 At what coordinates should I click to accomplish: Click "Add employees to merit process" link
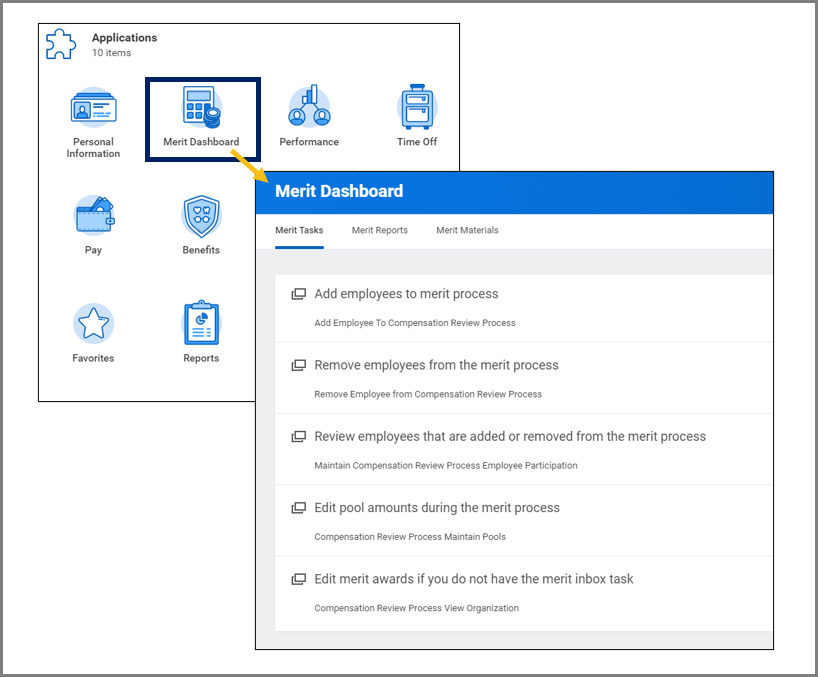406,294
